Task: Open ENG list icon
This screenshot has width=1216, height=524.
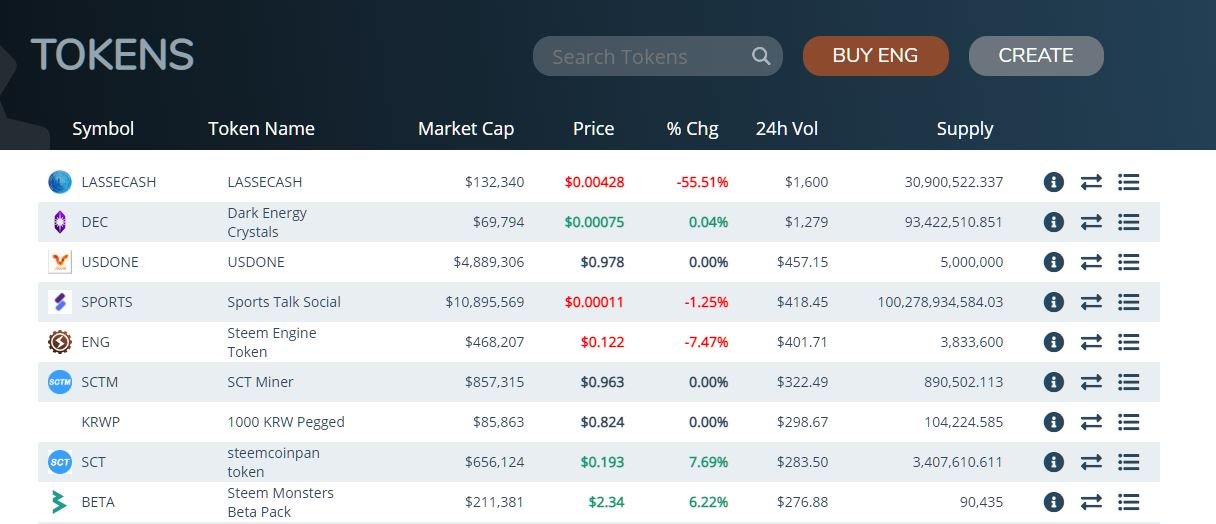Action: pos(1129,342)
